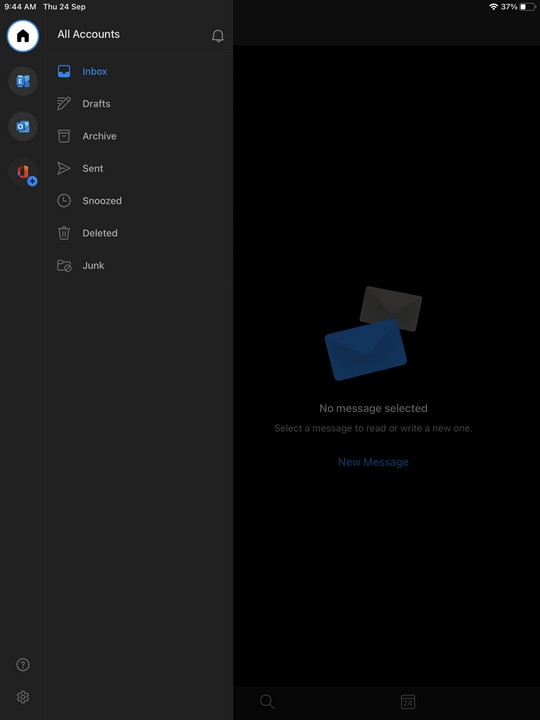This screenshot has height=720, width=540.
Task: Select the All Accounts home icon
Action: pyautogui.click(x=23, y=36)
